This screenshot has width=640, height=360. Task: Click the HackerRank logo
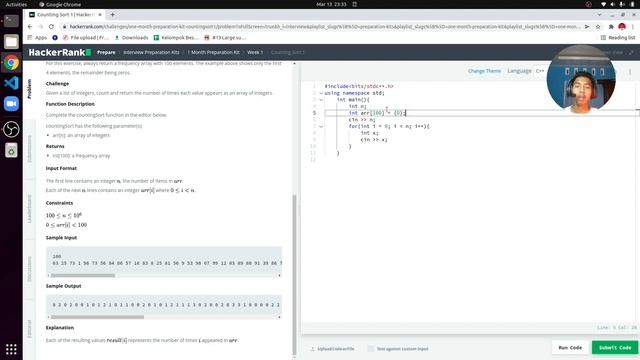60,52
